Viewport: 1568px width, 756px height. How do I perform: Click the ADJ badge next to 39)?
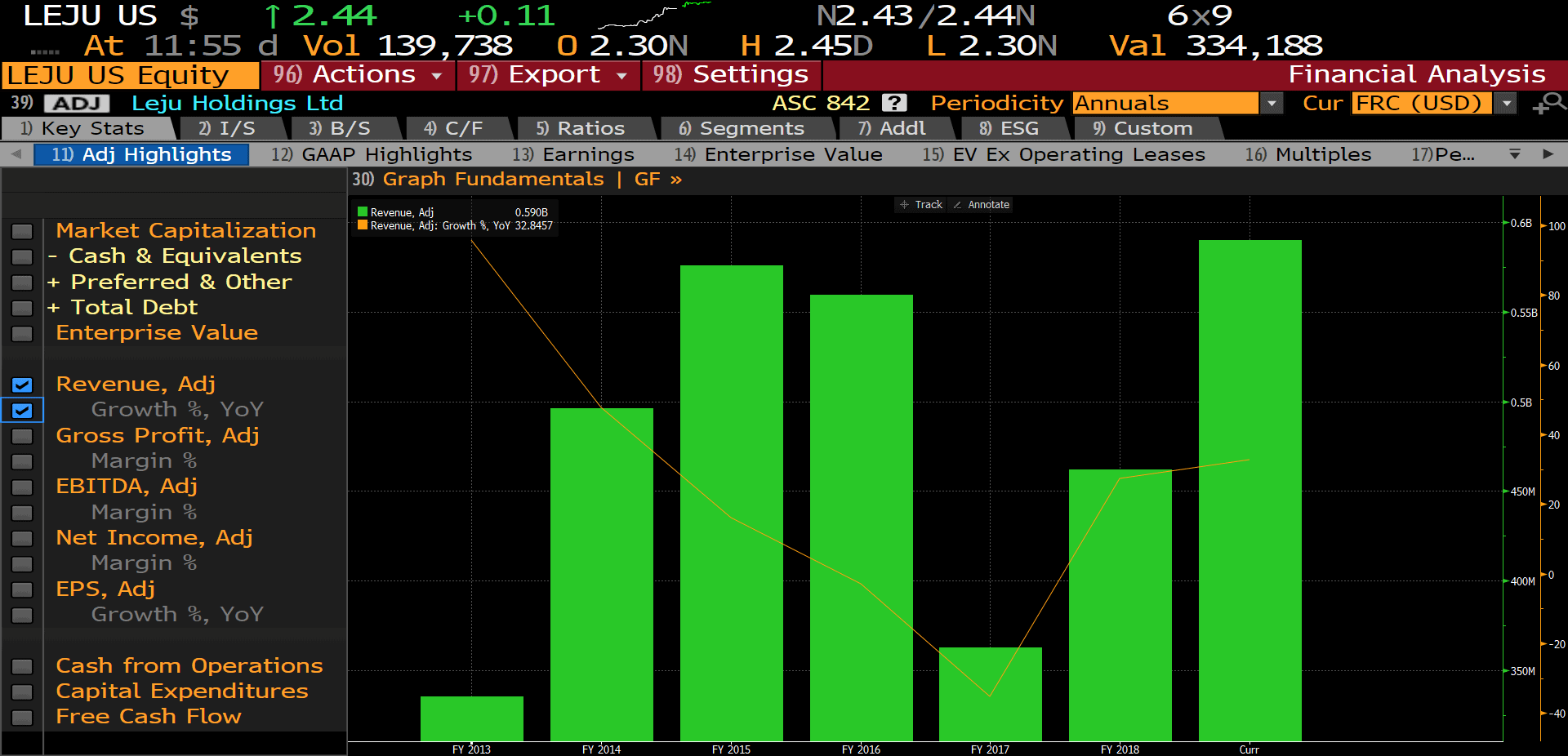77,103
